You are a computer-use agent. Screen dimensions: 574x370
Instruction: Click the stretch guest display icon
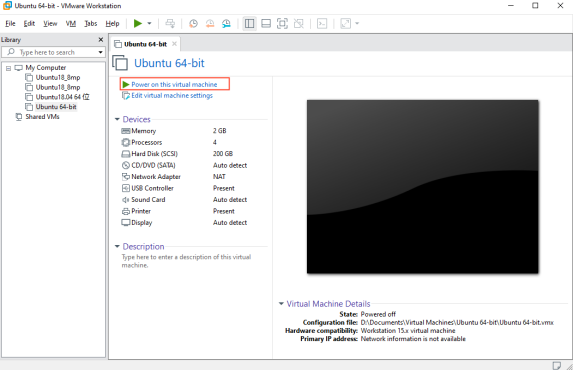tap(345, 24)
